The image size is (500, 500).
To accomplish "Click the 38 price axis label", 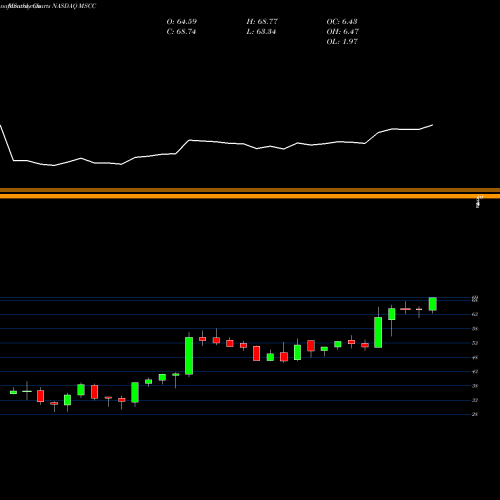I will pyautogui.click(x=475, y=386).
